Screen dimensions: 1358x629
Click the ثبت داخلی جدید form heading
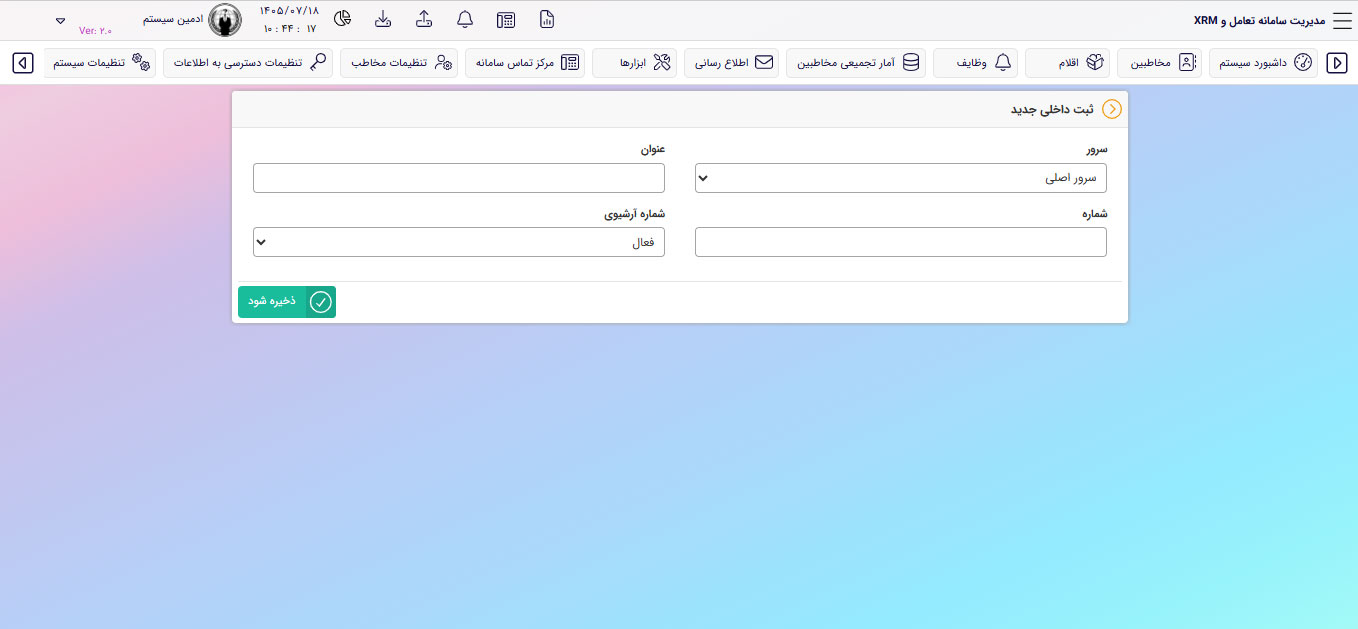[x=1052, y=109]
